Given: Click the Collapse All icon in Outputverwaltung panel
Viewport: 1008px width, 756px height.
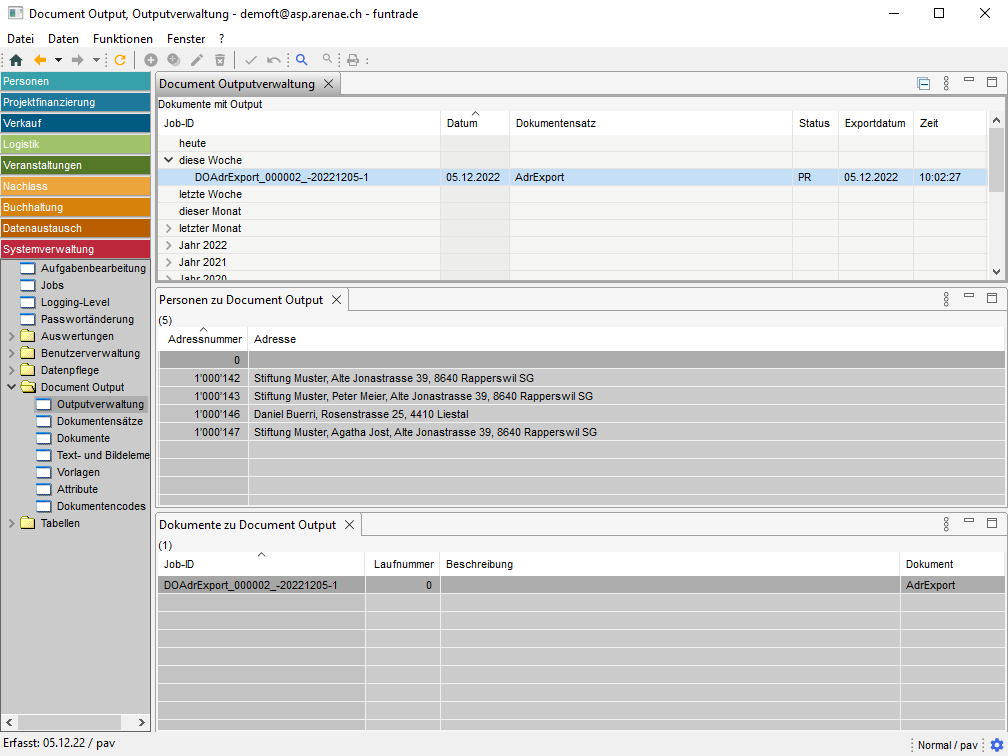Looking at the screenshot, I should click(x=924, y=84).
